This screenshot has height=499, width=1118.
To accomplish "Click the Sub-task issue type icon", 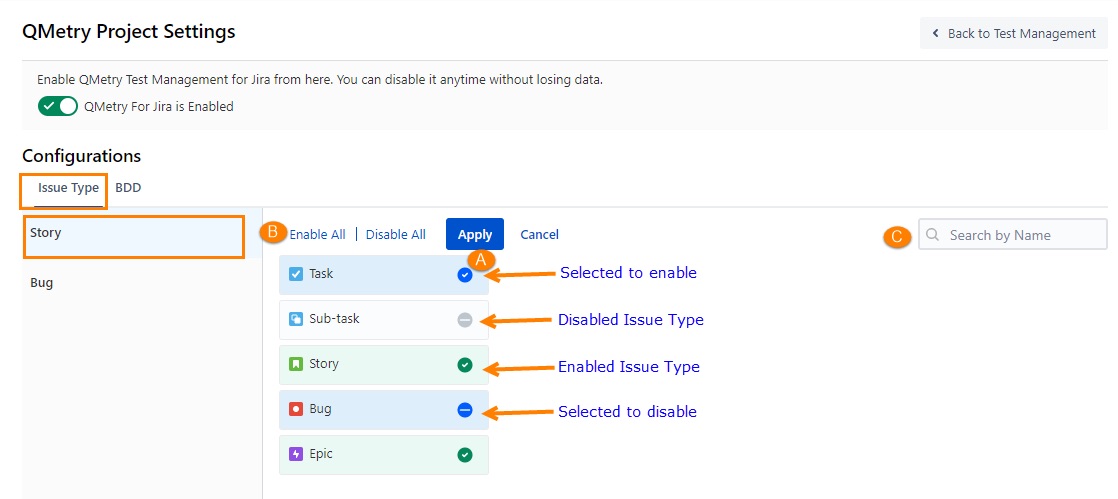I will tap(296, 319).
